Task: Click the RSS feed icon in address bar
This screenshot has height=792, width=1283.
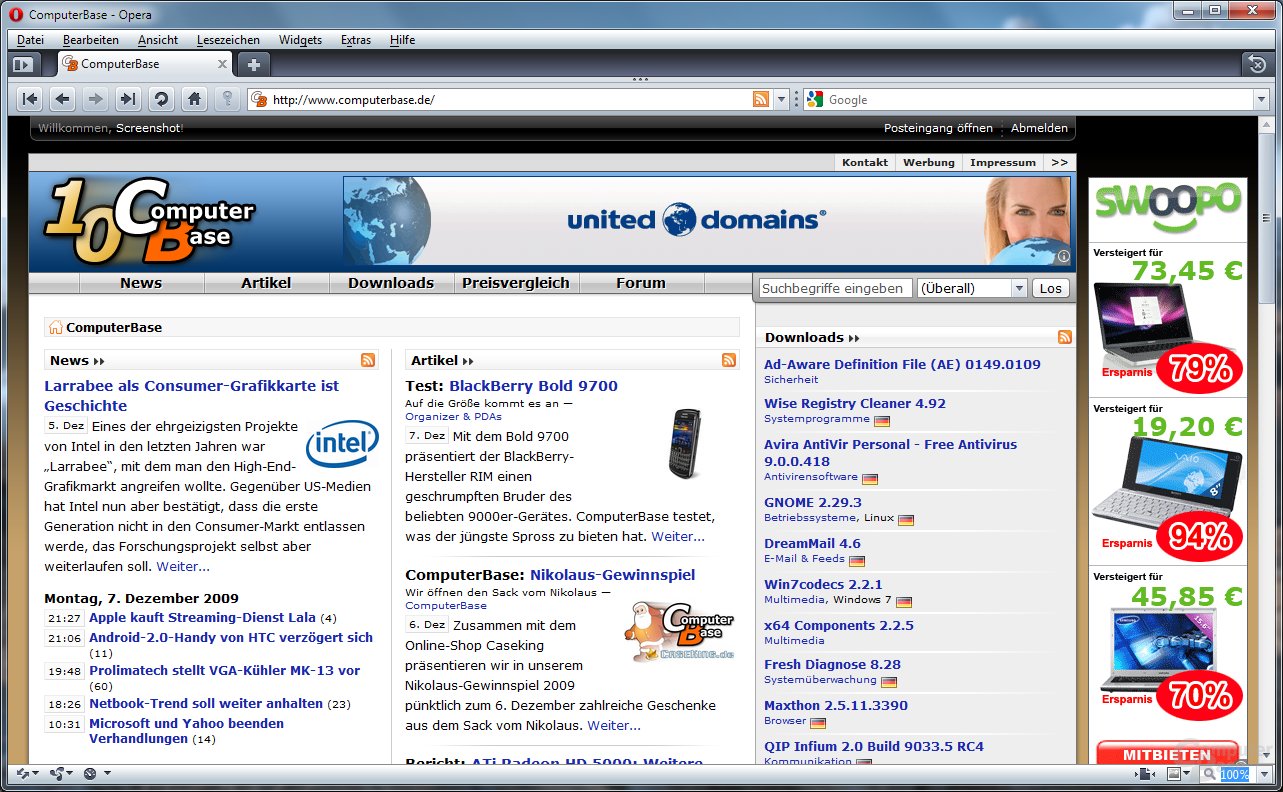Action: (761, 99)
